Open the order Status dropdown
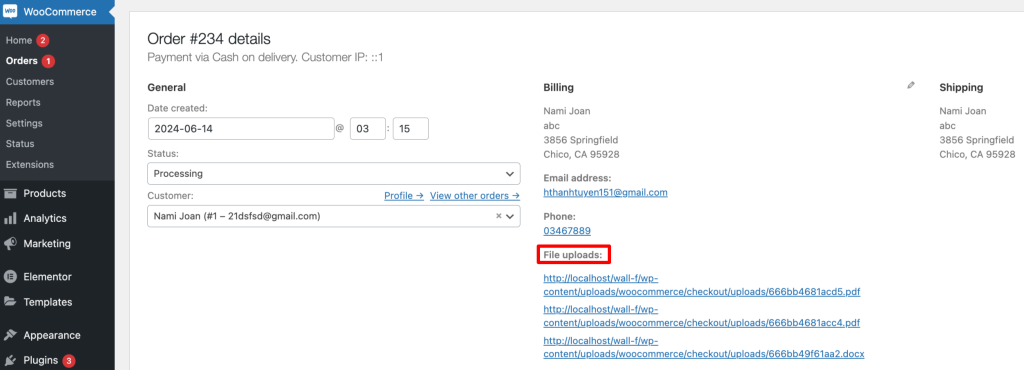 coord(334,174)
